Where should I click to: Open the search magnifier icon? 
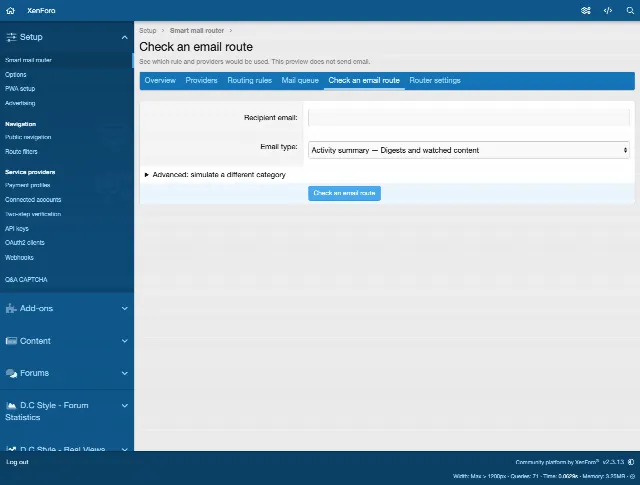[630, 11]
